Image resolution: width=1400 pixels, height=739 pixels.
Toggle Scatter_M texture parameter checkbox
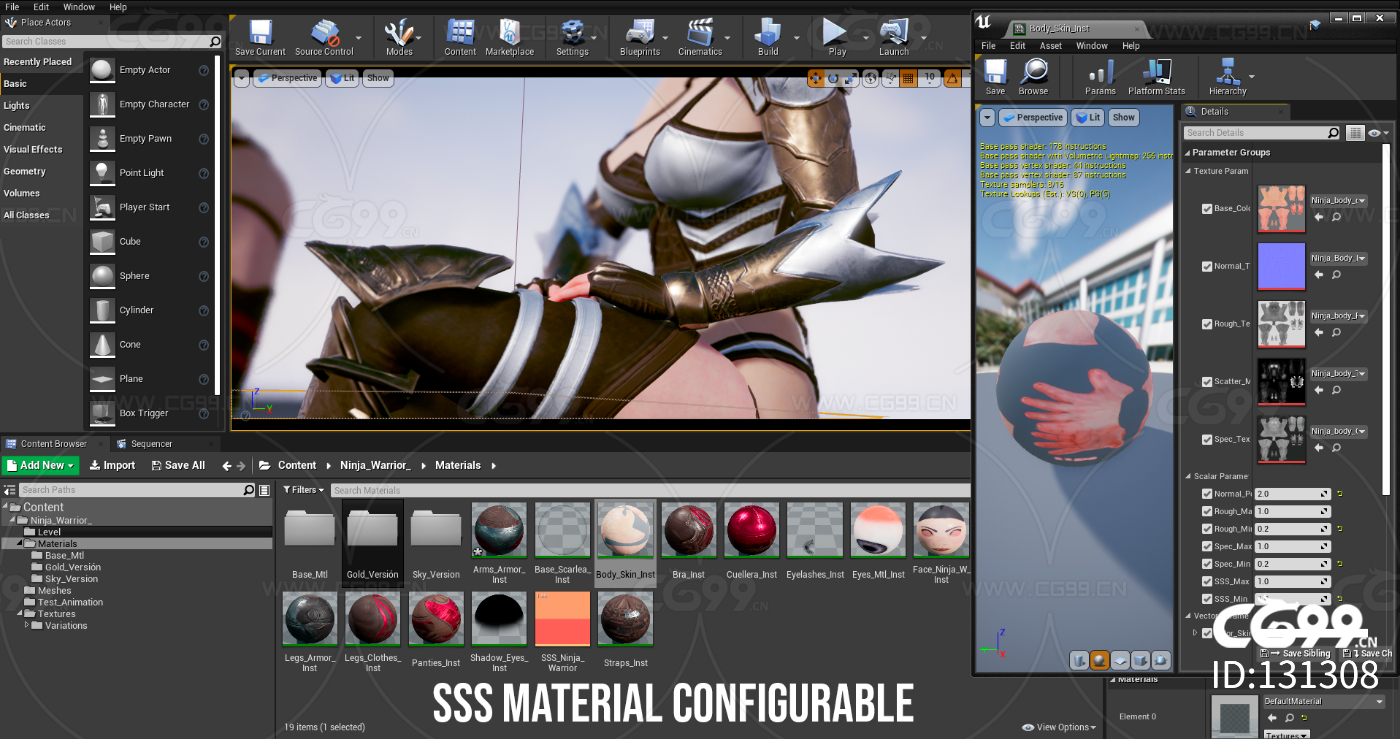(x=1207, y=381)
